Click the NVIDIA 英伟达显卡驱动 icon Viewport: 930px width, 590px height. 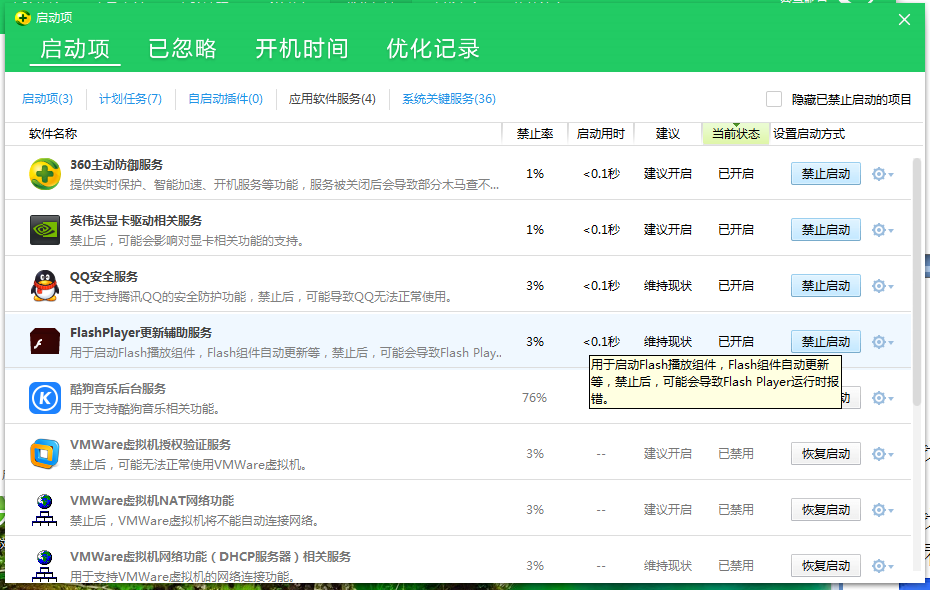point(45,230)
